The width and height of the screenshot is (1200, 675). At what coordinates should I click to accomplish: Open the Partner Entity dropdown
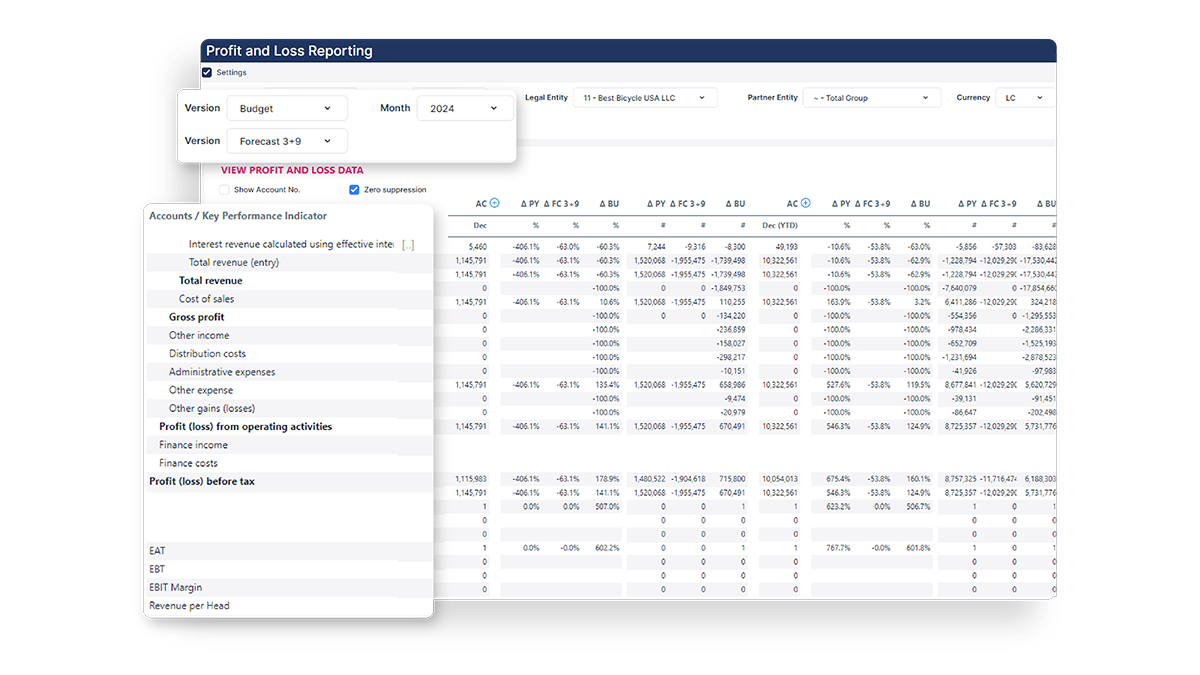pos(871,98)
